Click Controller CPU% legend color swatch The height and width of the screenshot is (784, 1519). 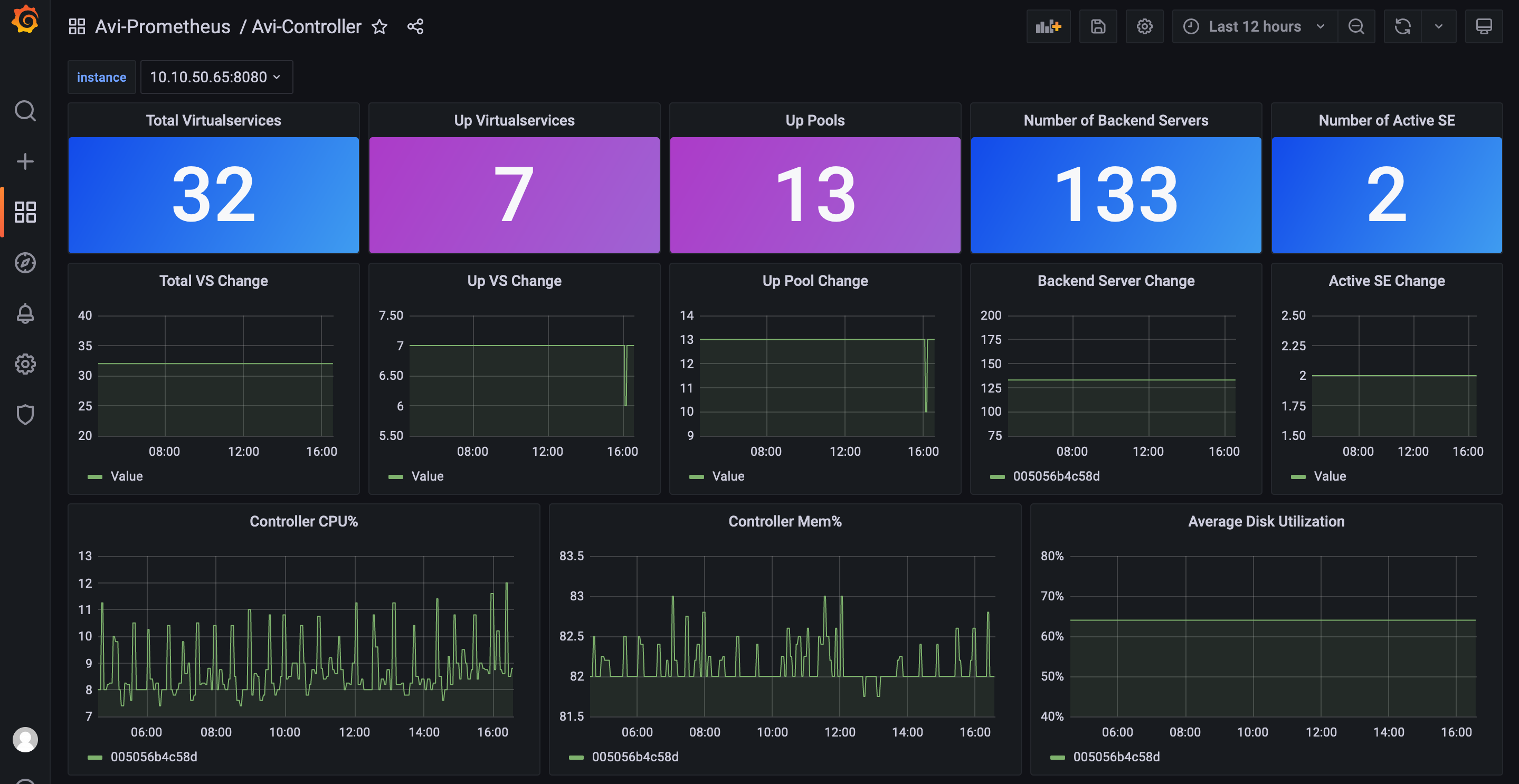(x=95, y=757)
